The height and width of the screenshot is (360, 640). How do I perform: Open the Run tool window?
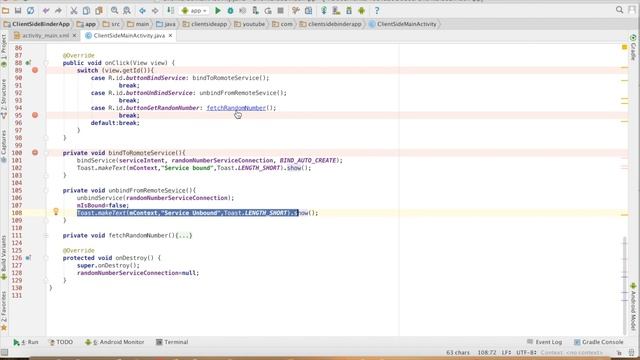pyautogui.click(x=26, y=342)
